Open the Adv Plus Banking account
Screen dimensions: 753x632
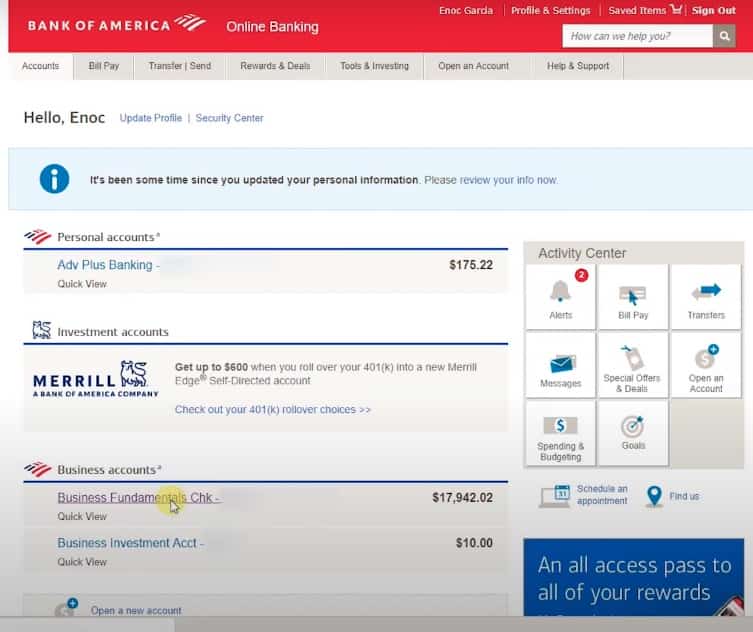pos(108,265)
